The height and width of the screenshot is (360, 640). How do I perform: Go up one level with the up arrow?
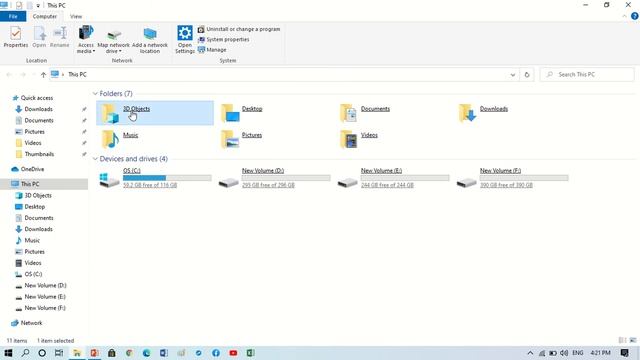(43, 75)
